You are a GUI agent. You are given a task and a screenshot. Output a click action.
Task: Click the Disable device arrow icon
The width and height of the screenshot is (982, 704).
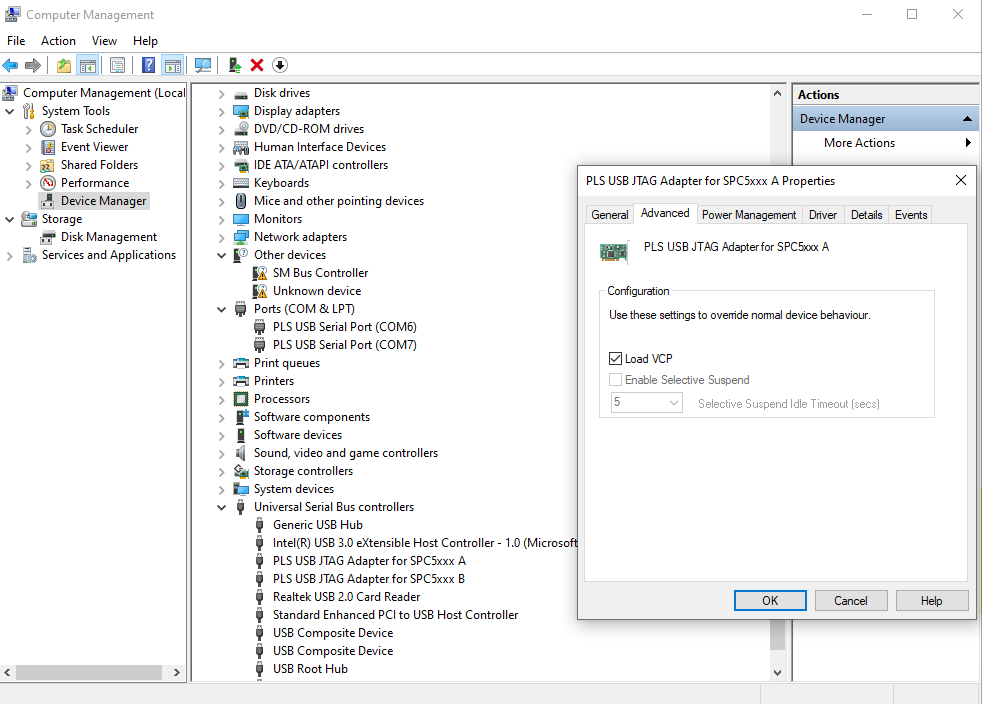(x=280, y=65)
